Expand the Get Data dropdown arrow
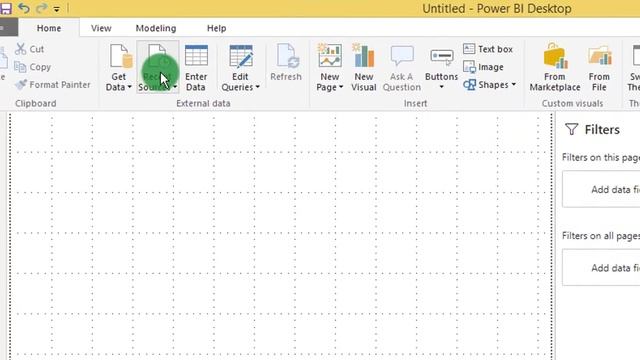The width and height of the screenshot is (640, 360). tap(129, 87)
